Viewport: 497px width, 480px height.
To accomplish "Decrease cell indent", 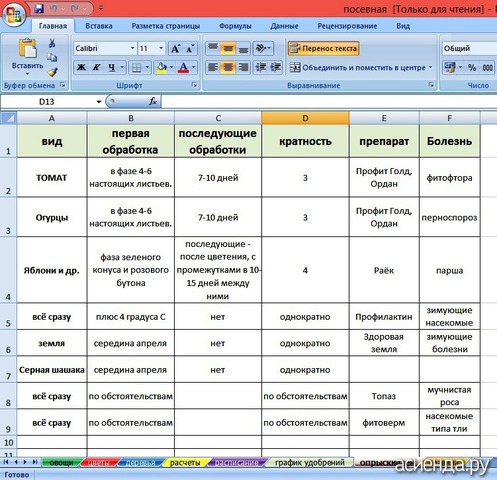I will point(261,68).
